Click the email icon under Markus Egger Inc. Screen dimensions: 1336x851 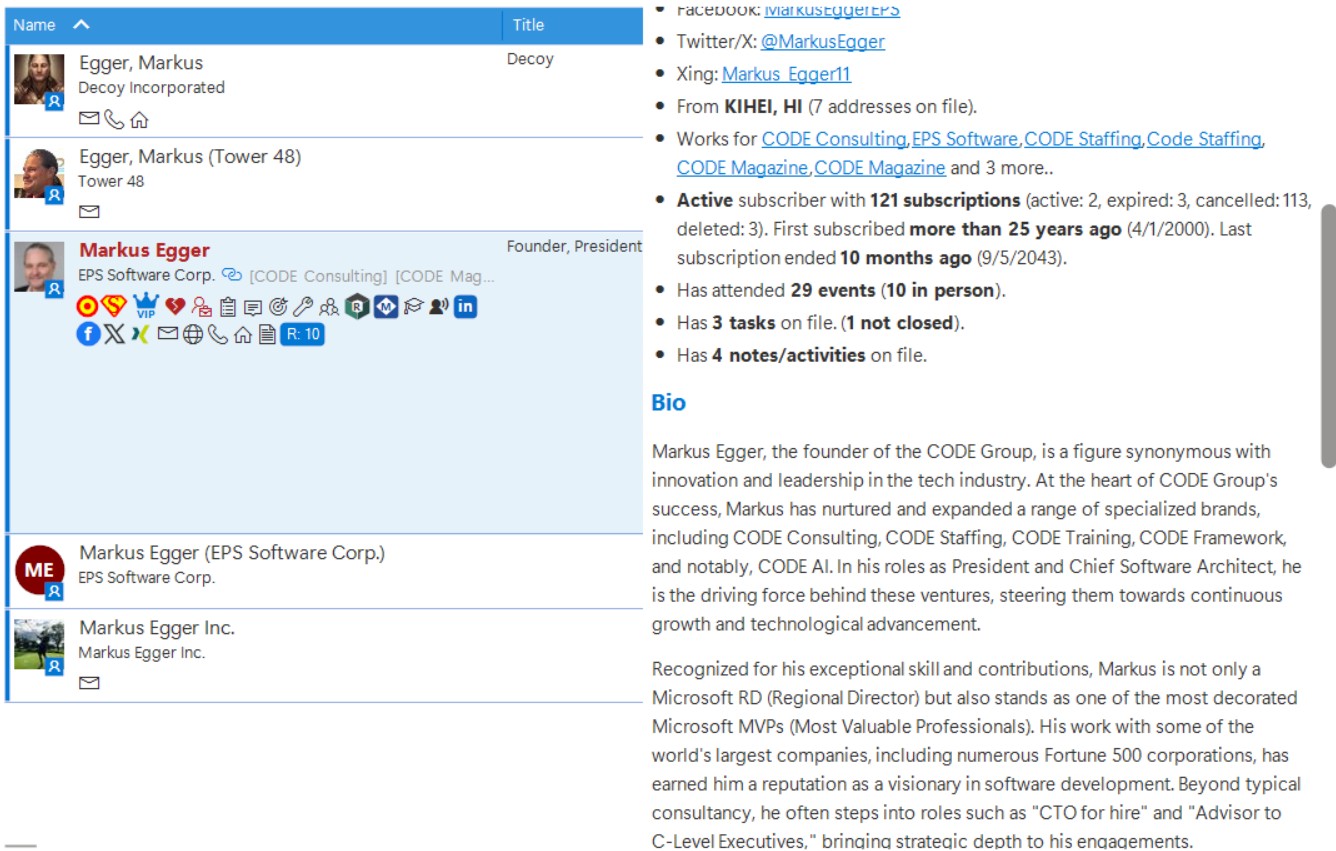(x=89, y=683)
